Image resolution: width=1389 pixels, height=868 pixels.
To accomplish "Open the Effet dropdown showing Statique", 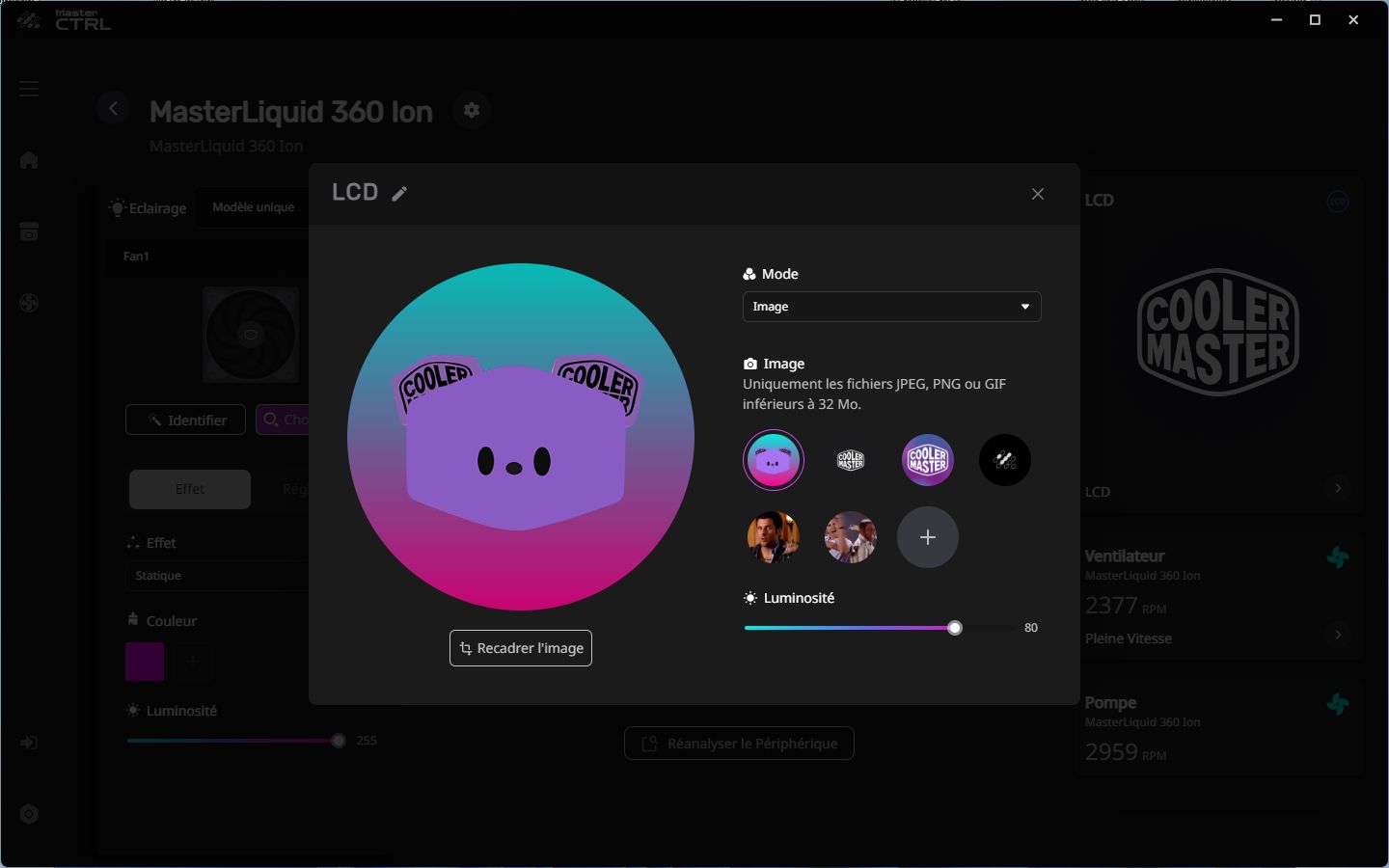I will (217, 576).
